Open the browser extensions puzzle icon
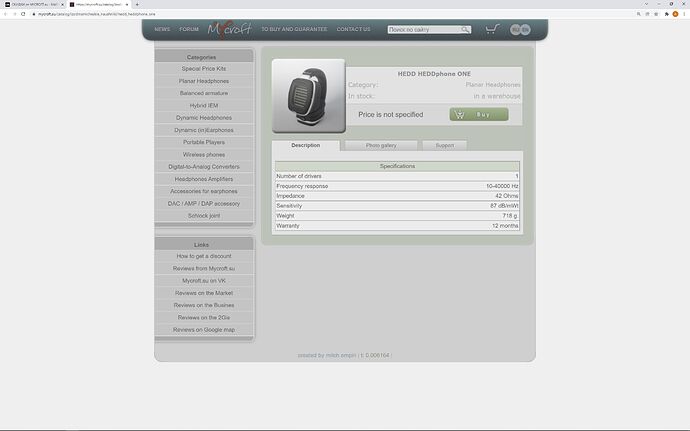The width and height of the screenshot is (690, 431). click(667, 14)
